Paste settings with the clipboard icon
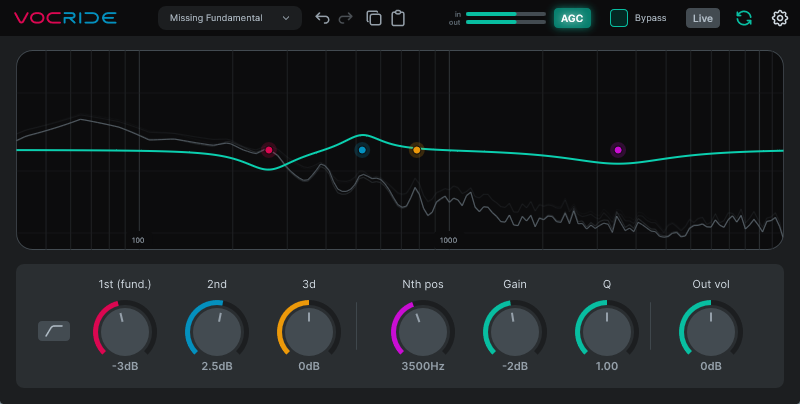The image size is (800, 404). click(x=398, y=18)
